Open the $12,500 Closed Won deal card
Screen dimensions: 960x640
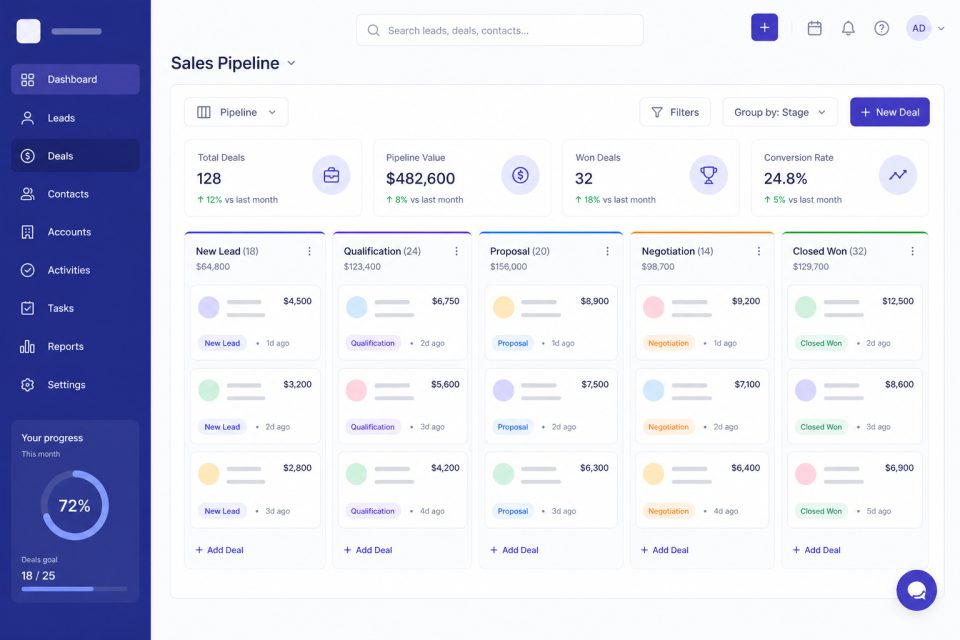click(855, 322)
